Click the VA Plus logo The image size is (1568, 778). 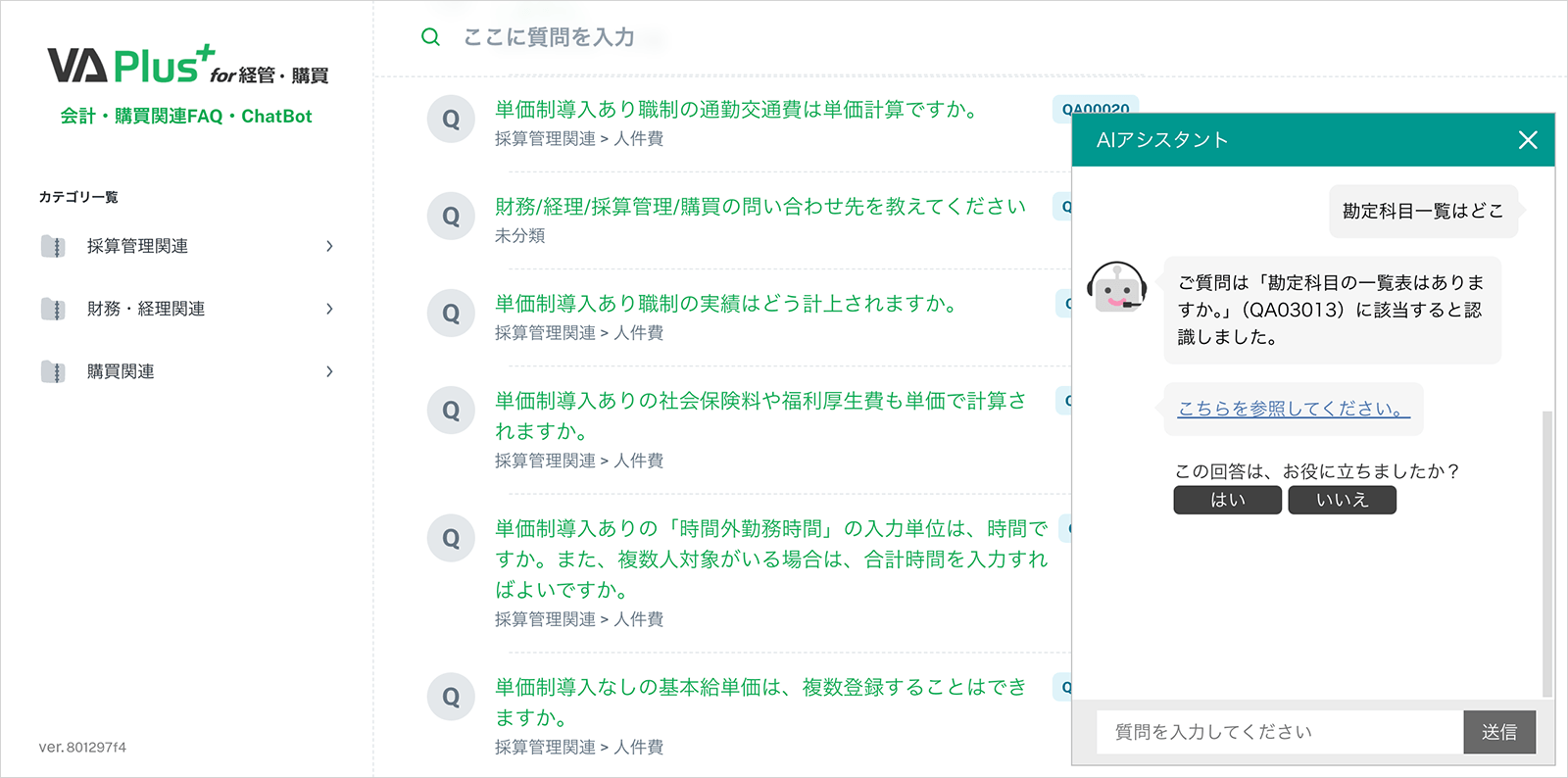point(187,66)
